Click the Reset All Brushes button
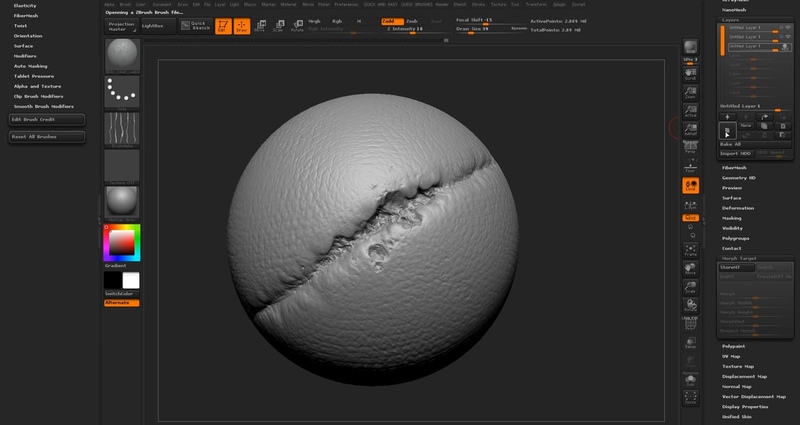This screenshot has width=800, height=425. pos(46,136)
